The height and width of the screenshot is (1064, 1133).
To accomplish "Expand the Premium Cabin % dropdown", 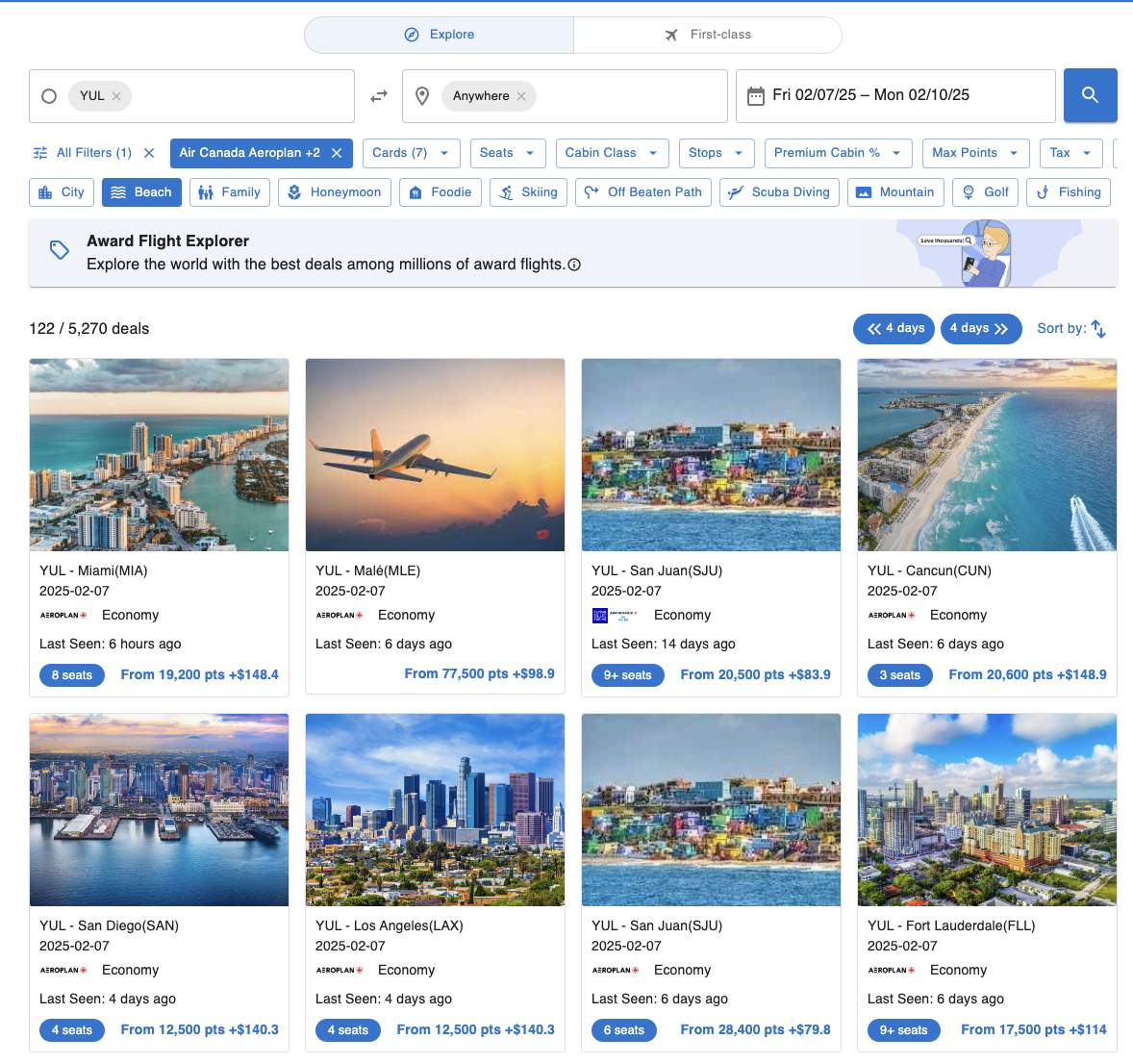I will [838, 153].
